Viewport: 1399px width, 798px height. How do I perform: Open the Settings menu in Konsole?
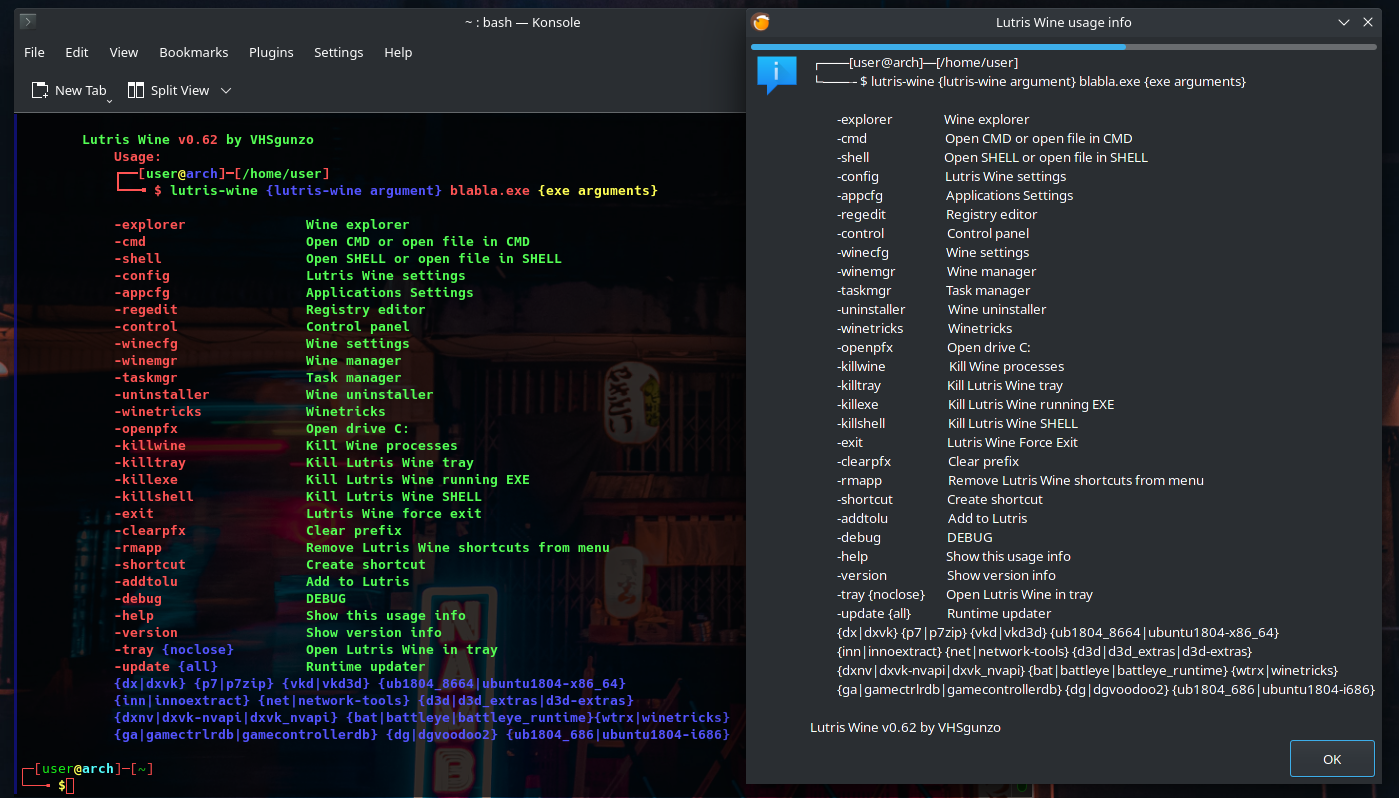(339, 52)
